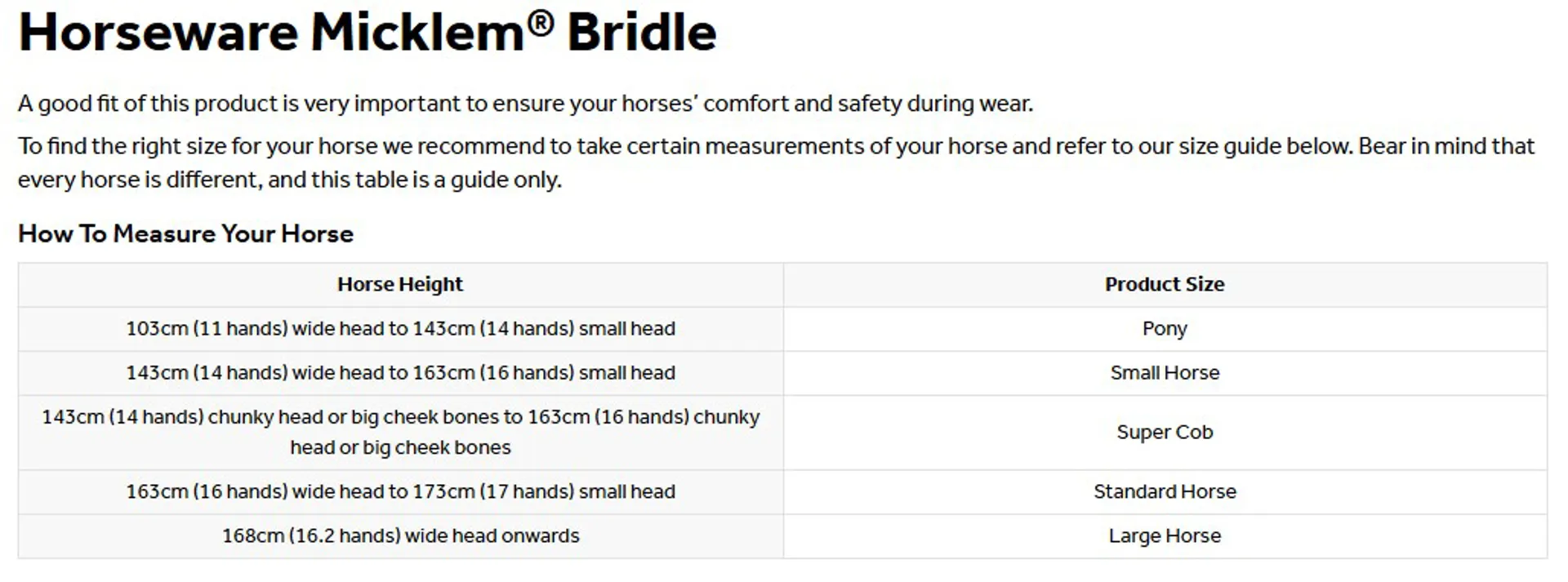
Task: Select the How To Measure Your Horse heading
Action: [x=185, y=233]
